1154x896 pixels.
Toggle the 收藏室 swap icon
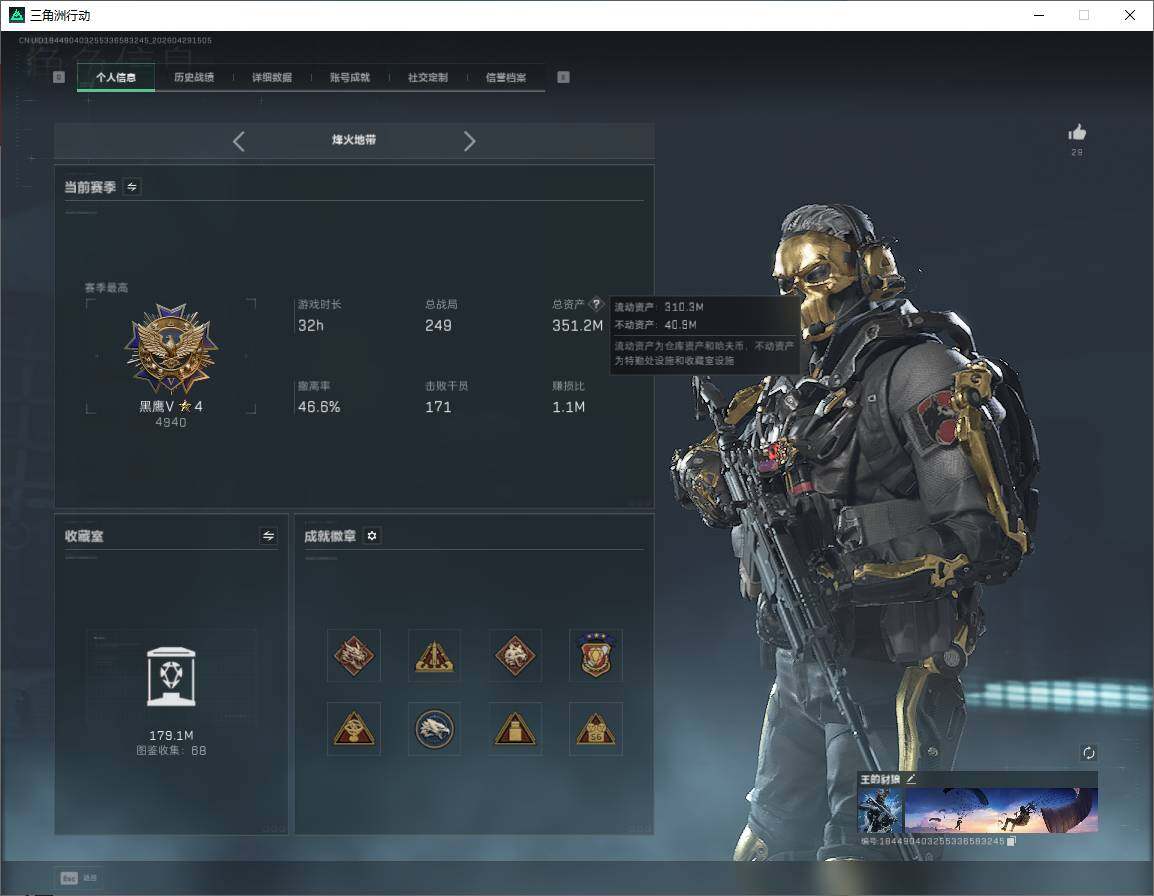click(x=269, y=536)
